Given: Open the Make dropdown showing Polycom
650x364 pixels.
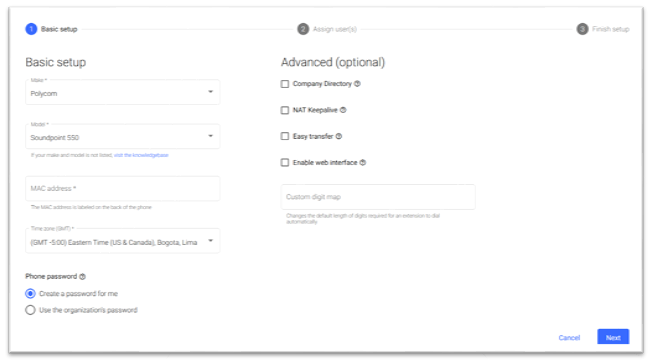Looking at the screenshot, I should pos(123,92).
